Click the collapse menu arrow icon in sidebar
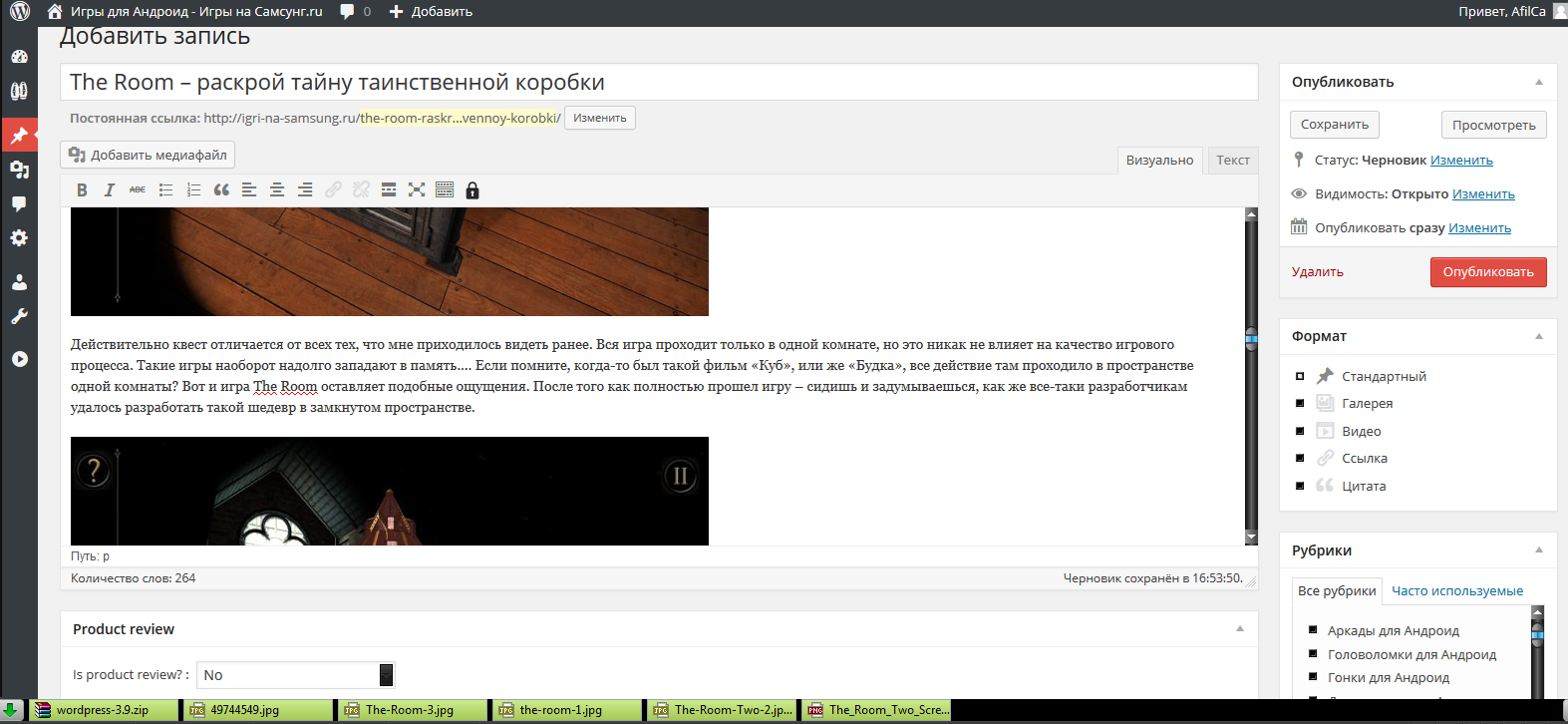This screenshot has width=1568, height=724. [19, 359]
